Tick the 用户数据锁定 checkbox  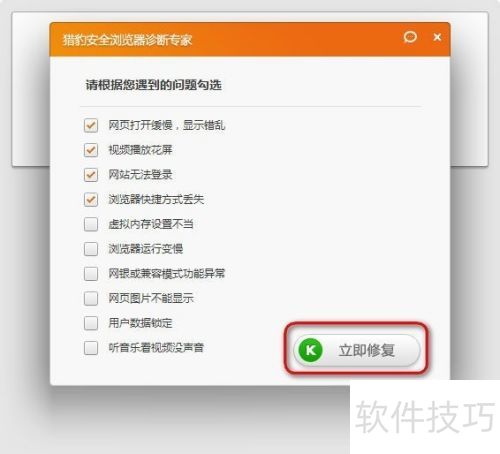point(91,323)
